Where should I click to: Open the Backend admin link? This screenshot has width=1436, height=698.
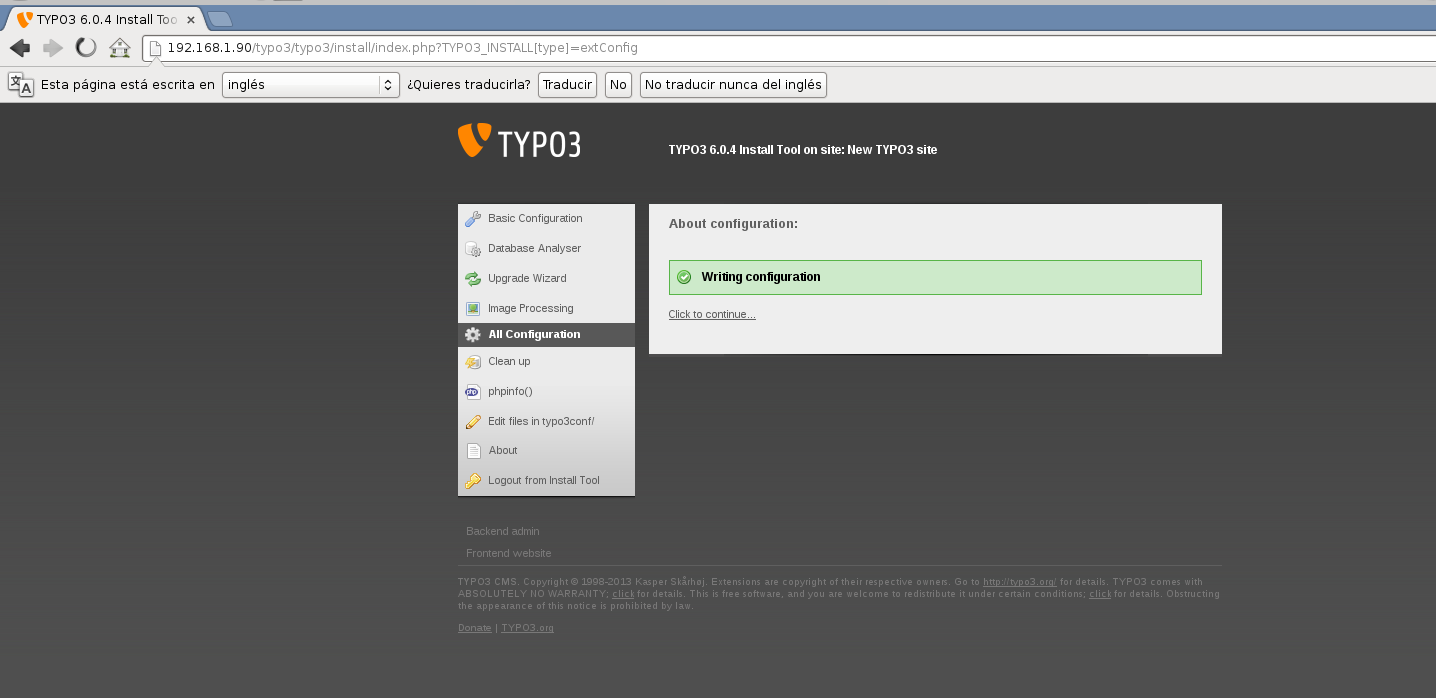tap(502, 532)
